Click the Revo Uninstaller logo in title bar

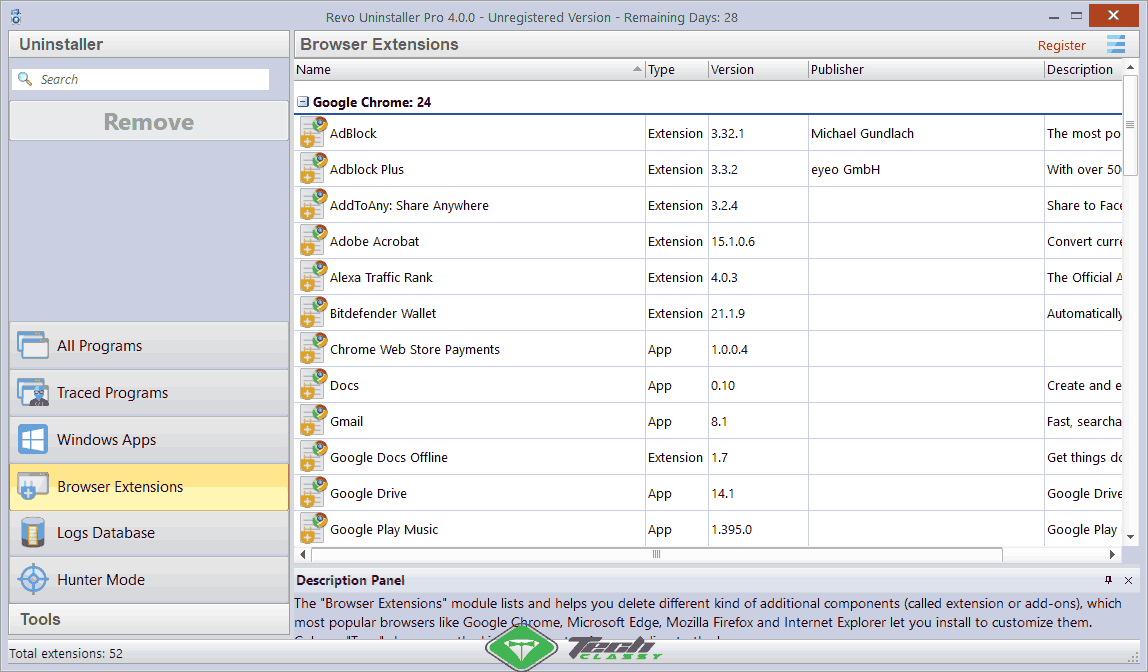[14, 15]
